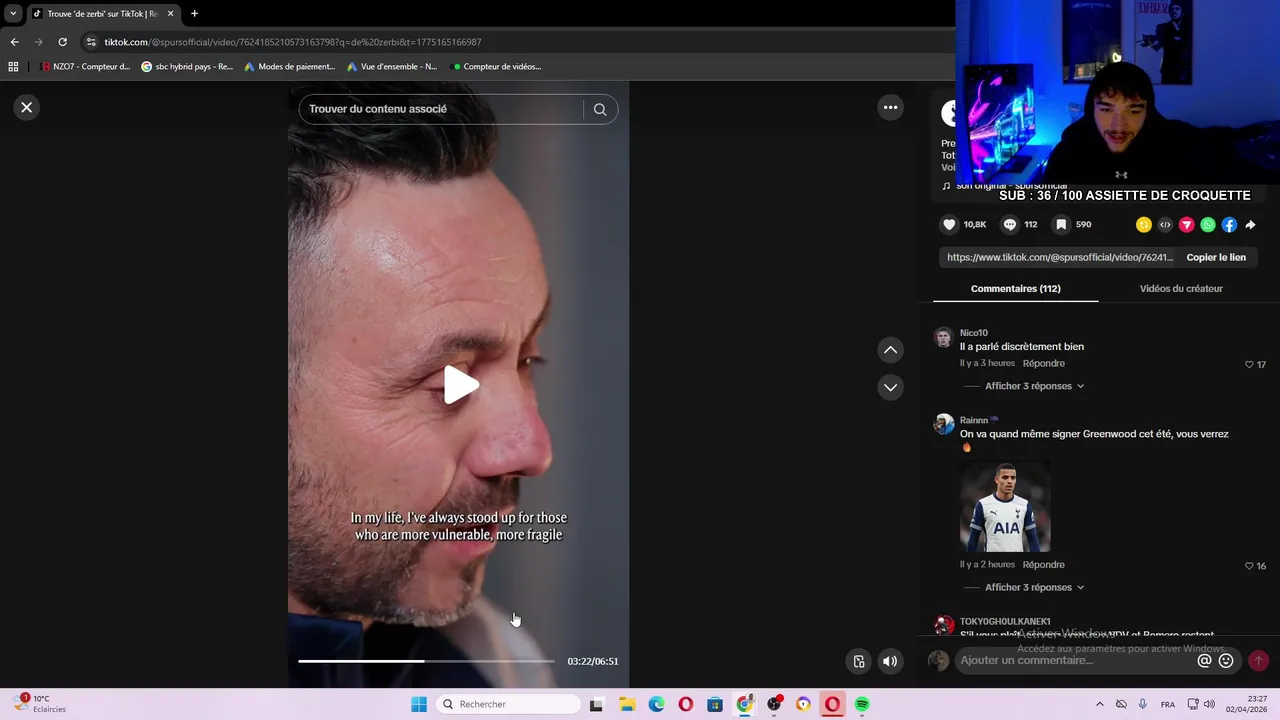
Task: Open weather widget showing 10°C
Action: pos(40,704)
